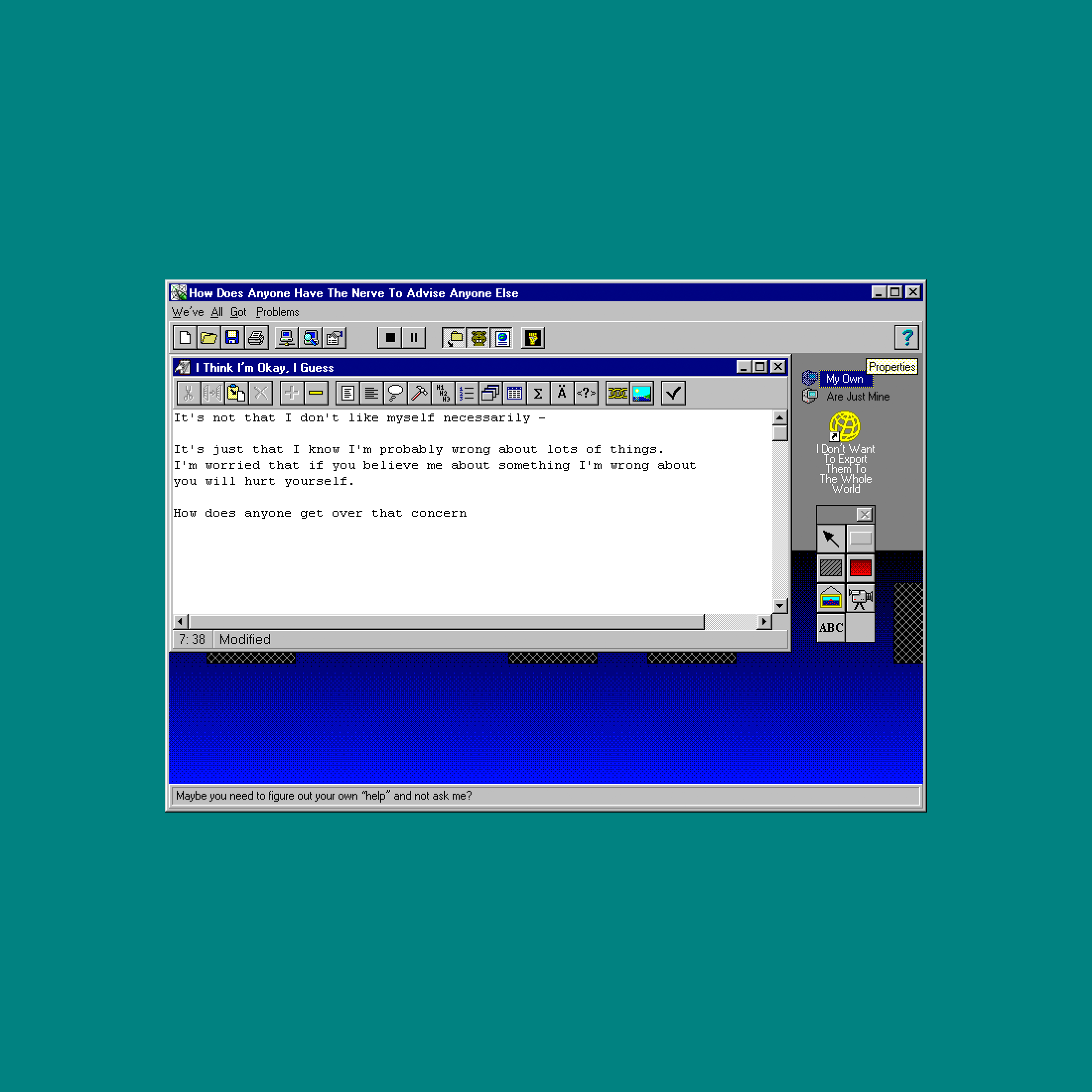Click the networked computer icon in the toolbar
The width and height of the screenshot is (1092, 1092).
pyautogui.click(x=286, y=338)
